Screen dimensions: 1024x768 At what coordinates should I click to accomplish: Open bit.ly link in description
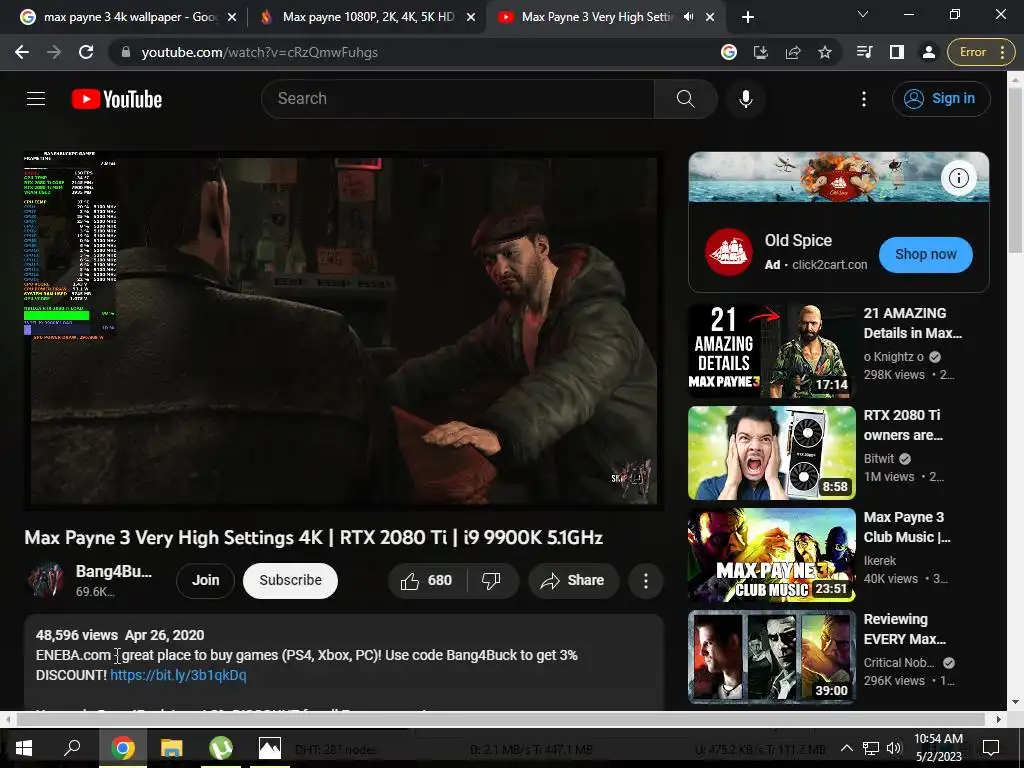[x=178, y=675]
